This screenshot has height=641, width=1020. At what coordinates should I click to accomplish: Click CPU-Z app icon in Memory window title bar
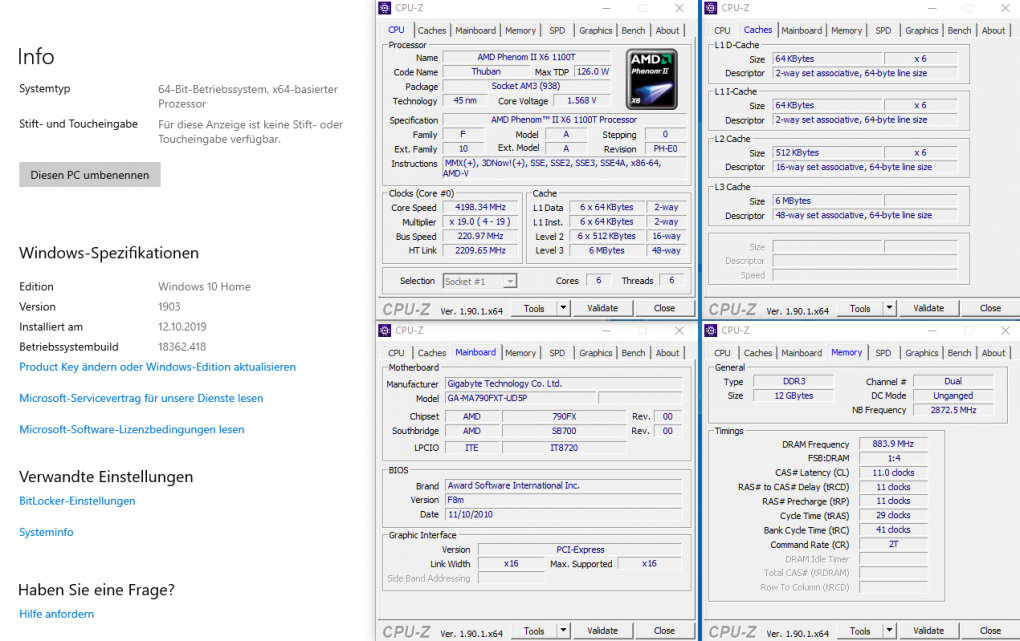[x=710, y=331]
